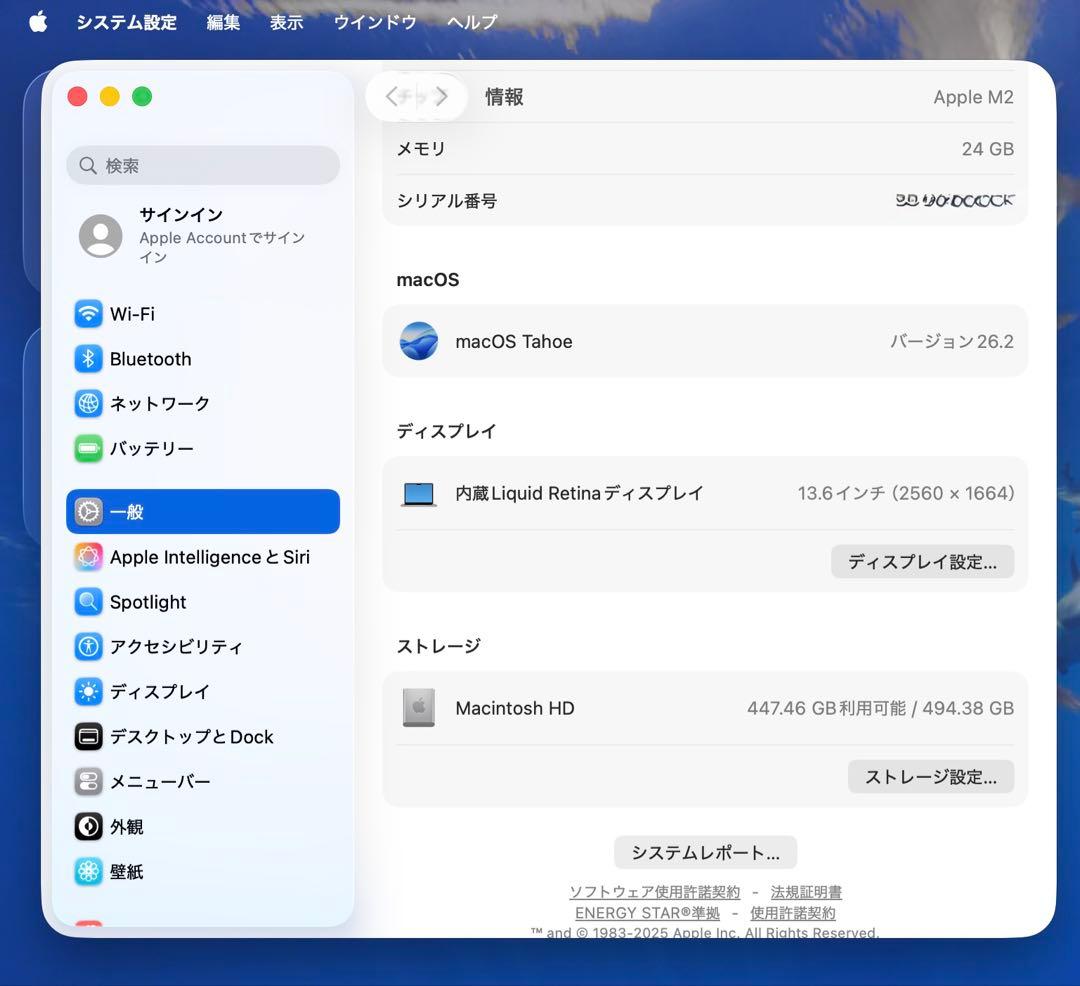Open the 編集 menu

pyautogui.click(x=223, y=22)
